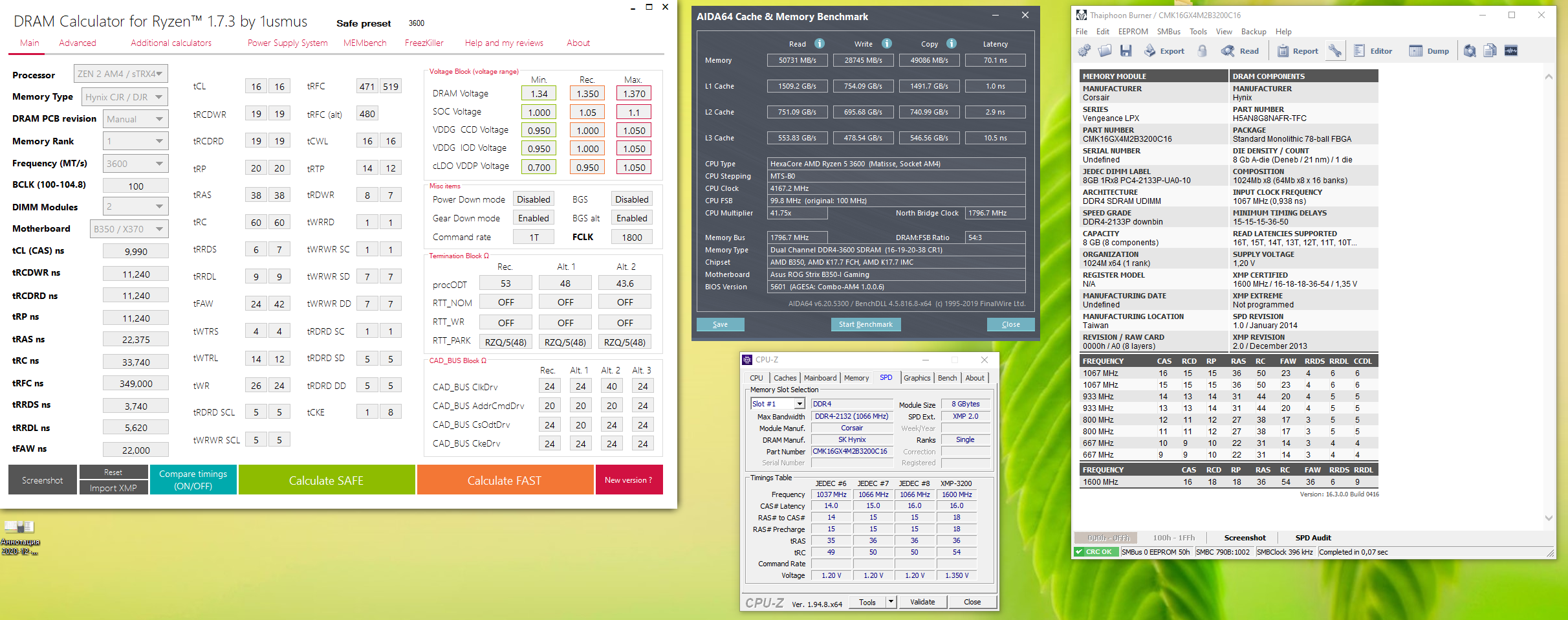Click the CPU-Z title bar chip icon
The height and width of the screenshot is (620, 1568).
[747, 359]
